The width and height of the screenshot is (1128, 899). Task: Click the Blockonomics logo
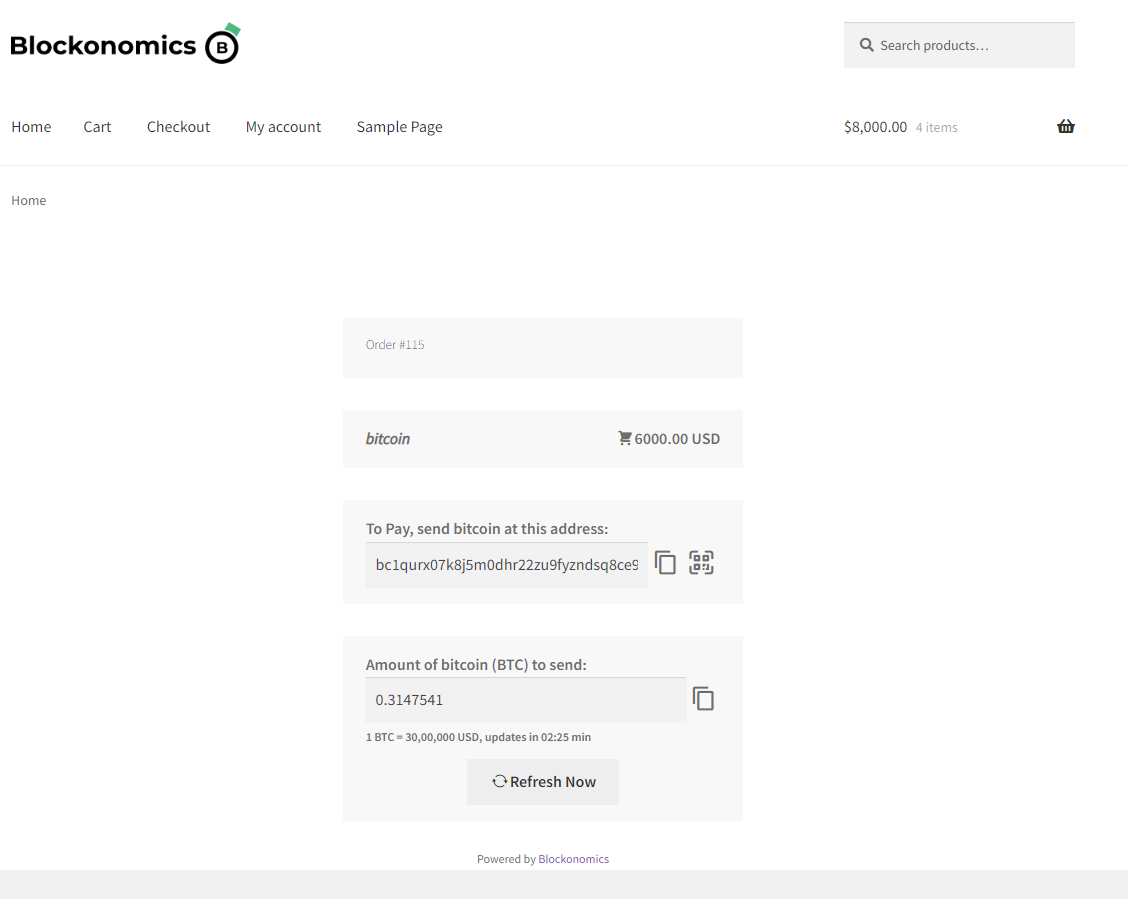point(125,44)
